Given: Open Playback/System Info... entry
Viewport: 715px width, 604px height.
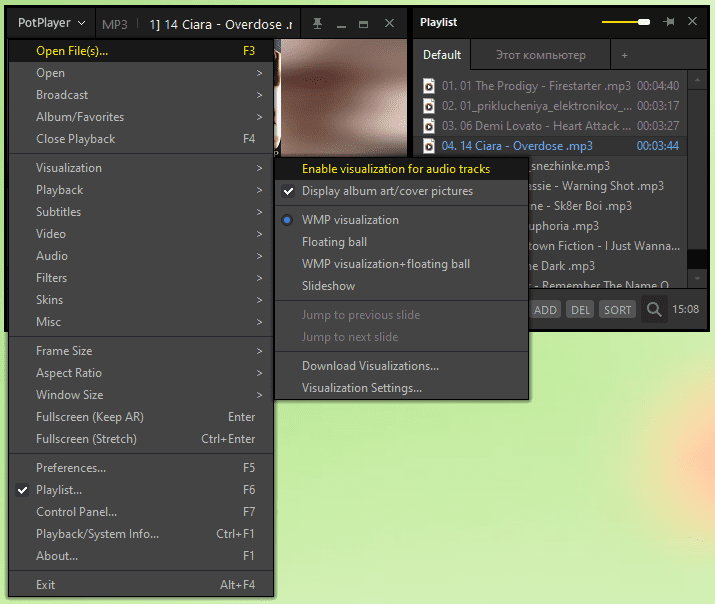Looking at the screenshot, I should point(141,534).
